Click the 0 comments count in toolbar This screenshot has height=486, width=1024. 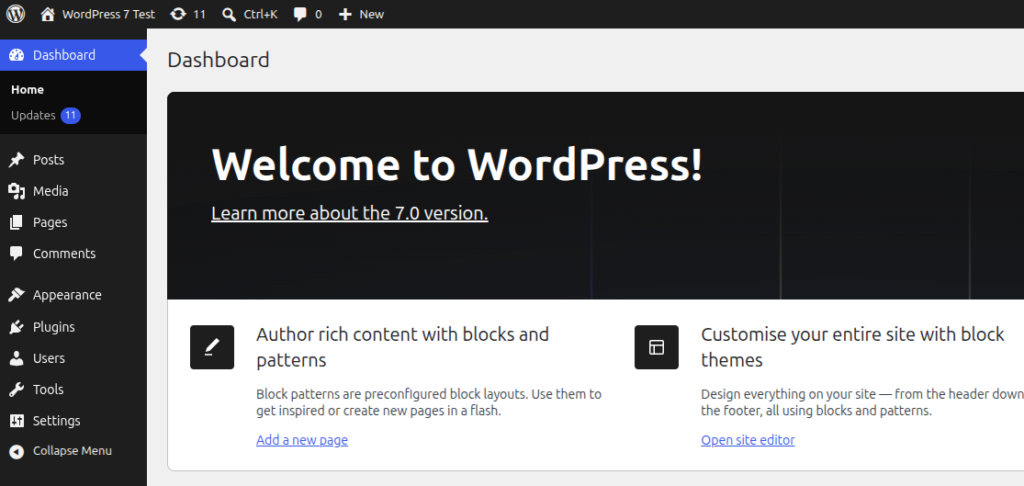coord(319,14)
